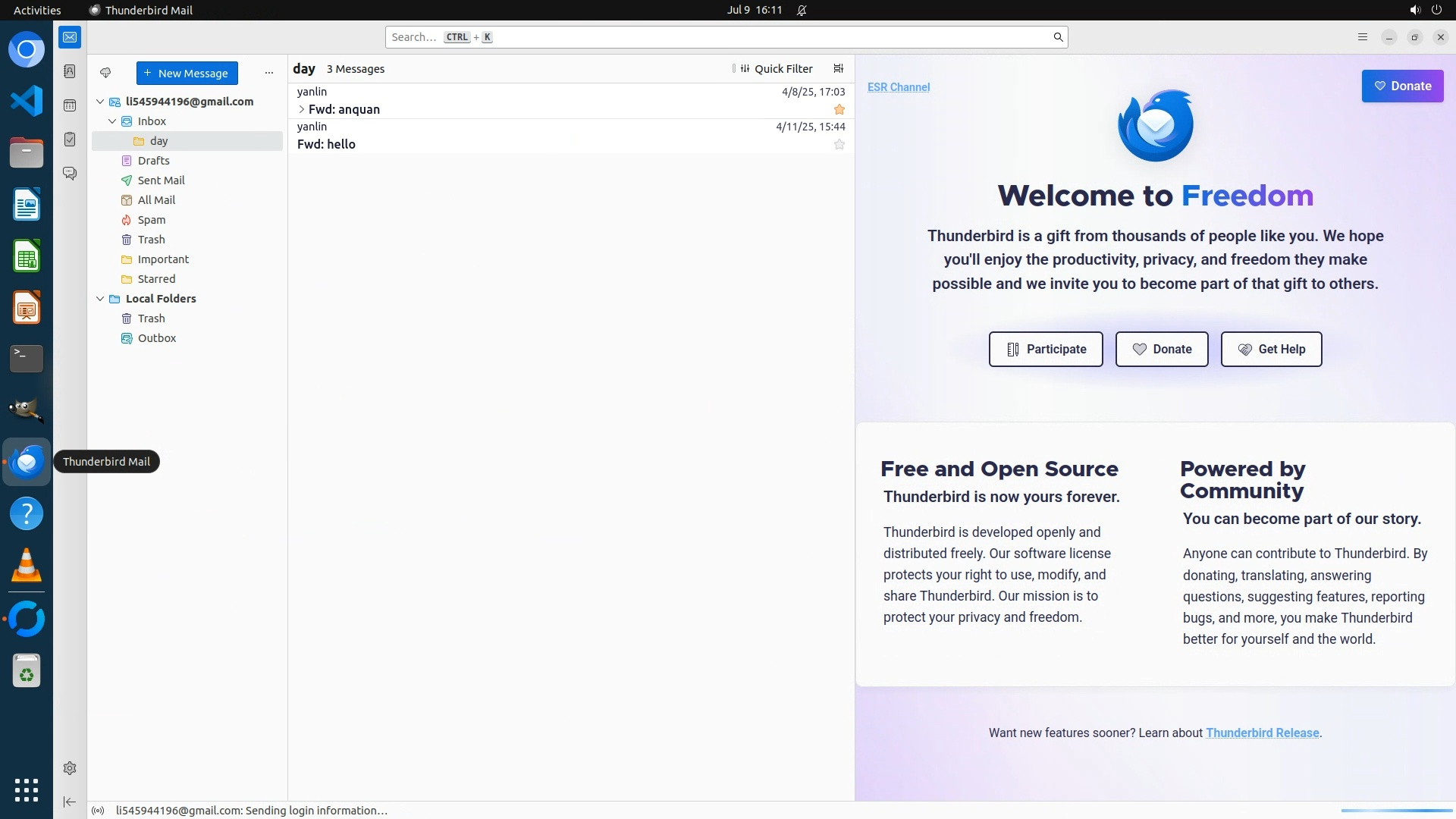Star the Fwd: hello message

coord(839,144)
